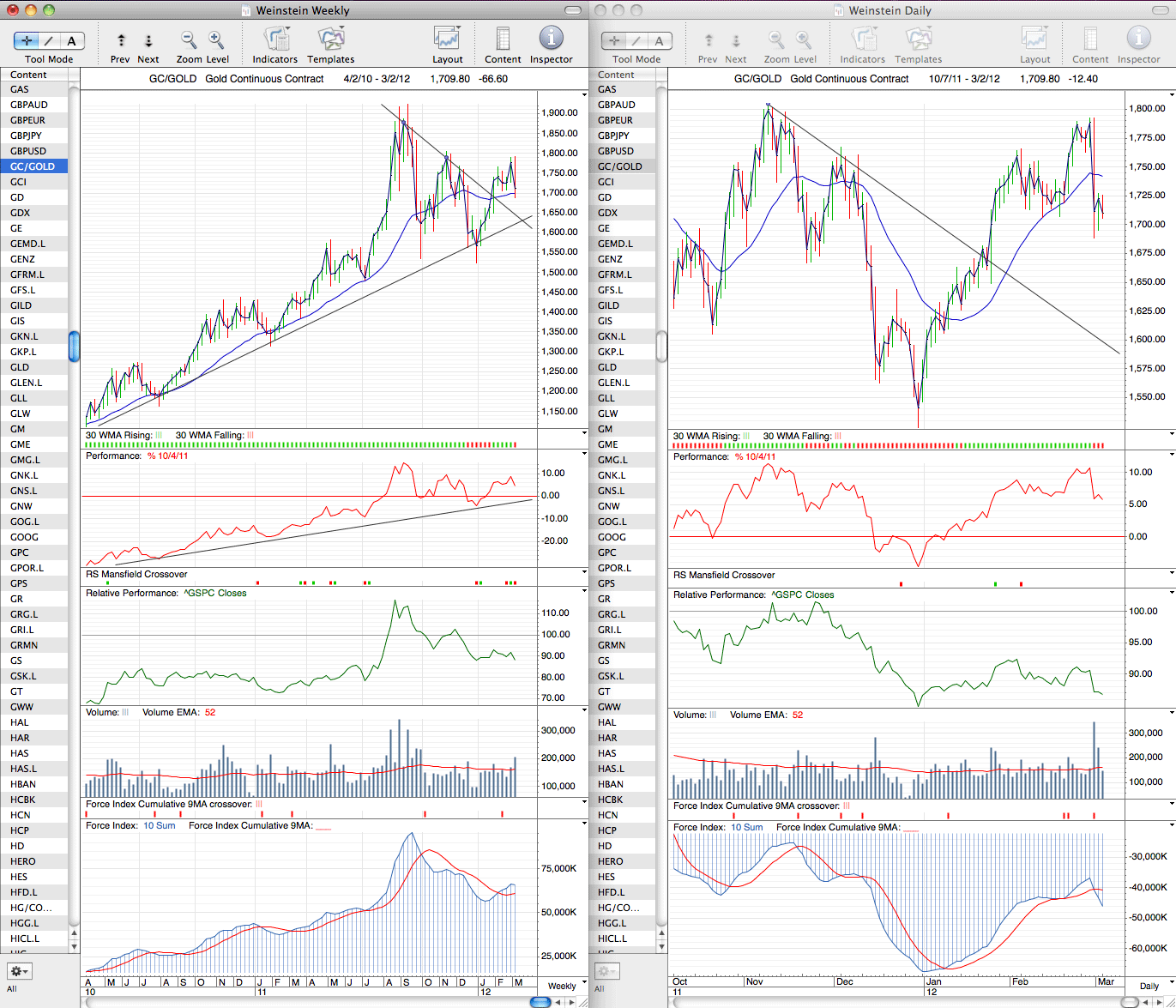Click Next arrow in Weinstein Daily toolbar
This screenshot has width=1176, height=1008.
pos(736,40)
